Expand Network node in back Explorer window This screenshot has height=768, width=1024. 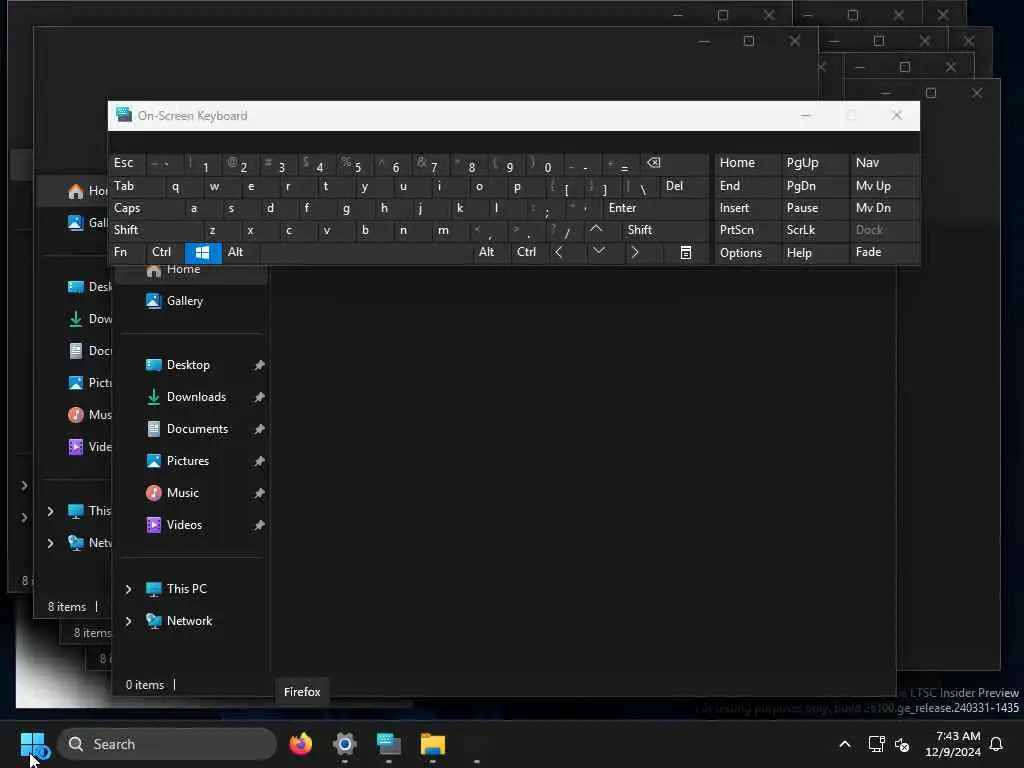[x=51, y=543]
